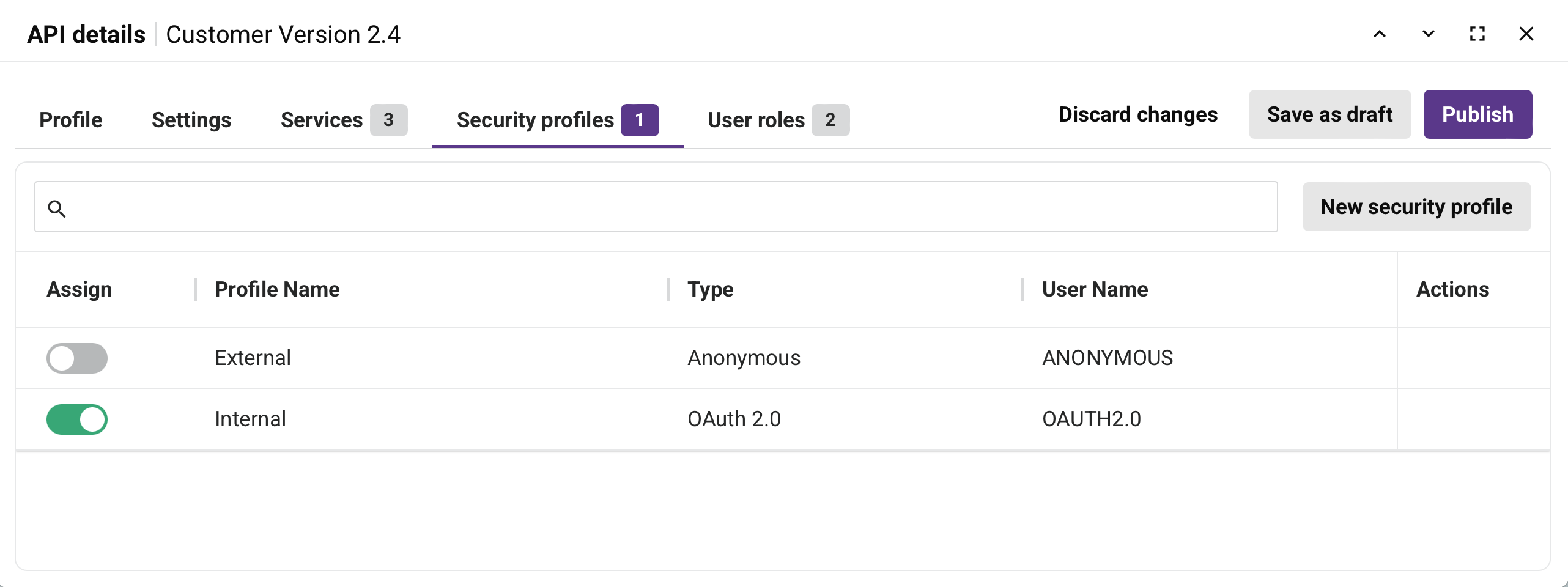Open the Services tab
Screen dimensions: 1568x587
[322, 120]
